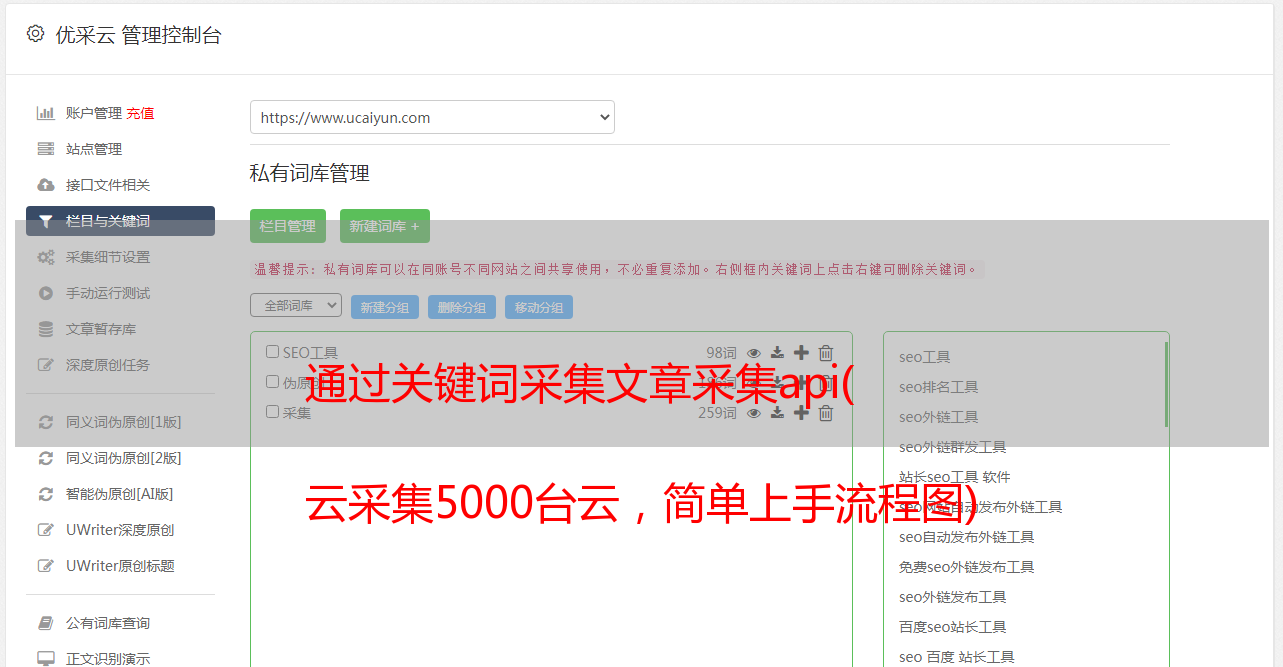
Task: Click the gears icon for 采集细节设置
Action: click(x=45, y=257)
